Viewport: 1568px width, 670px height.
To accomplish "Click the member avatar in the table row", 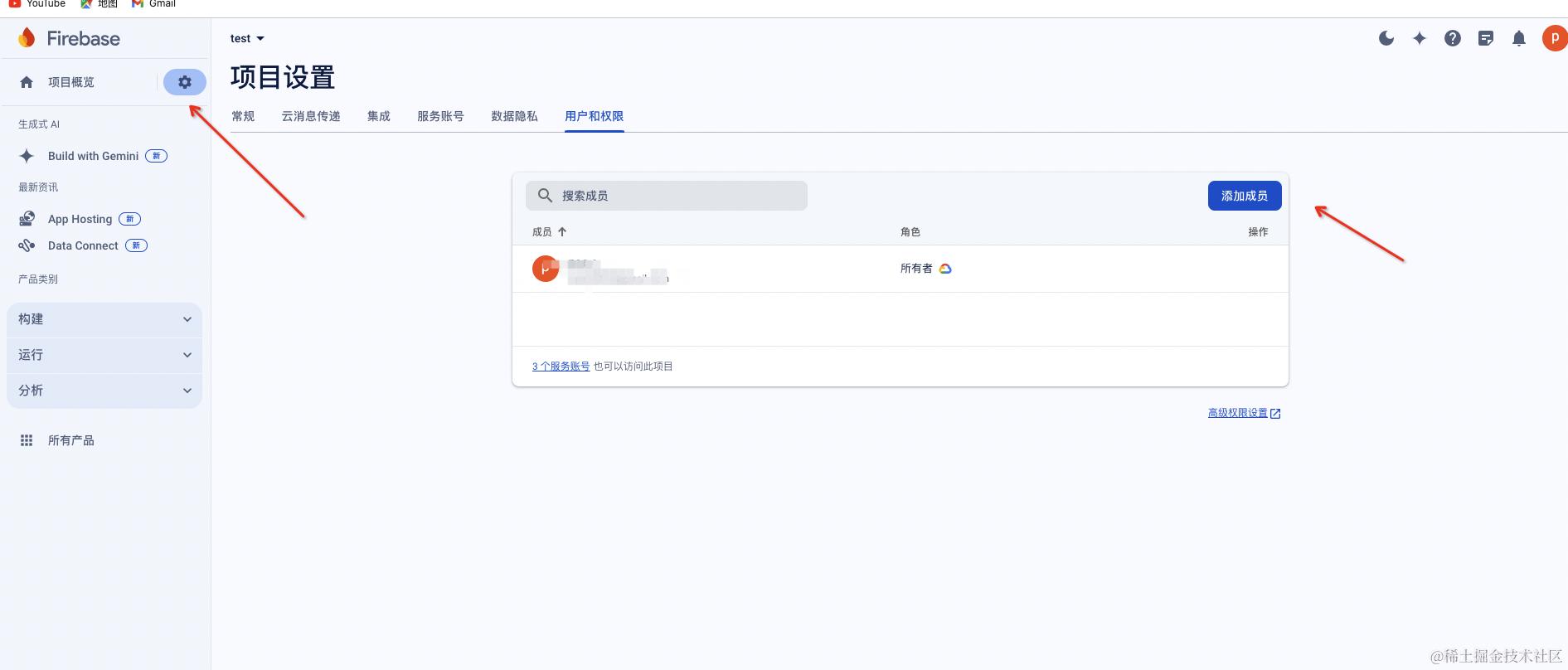I will 546,269.
